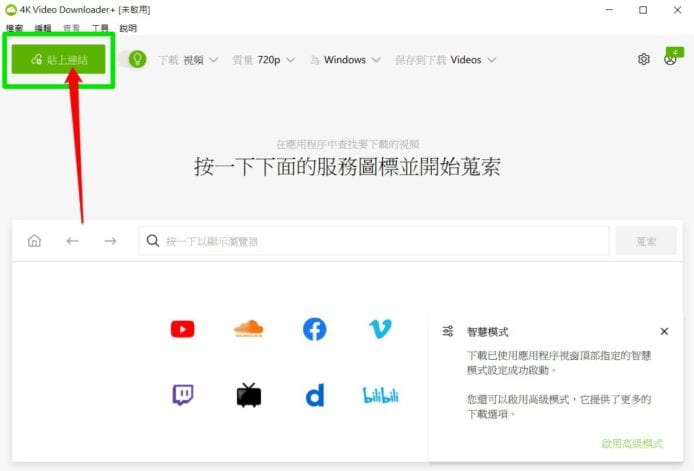Open the bilibili service icon
Image resolution: width=694 pixels, height=471 pixels.
coord(380,395)
